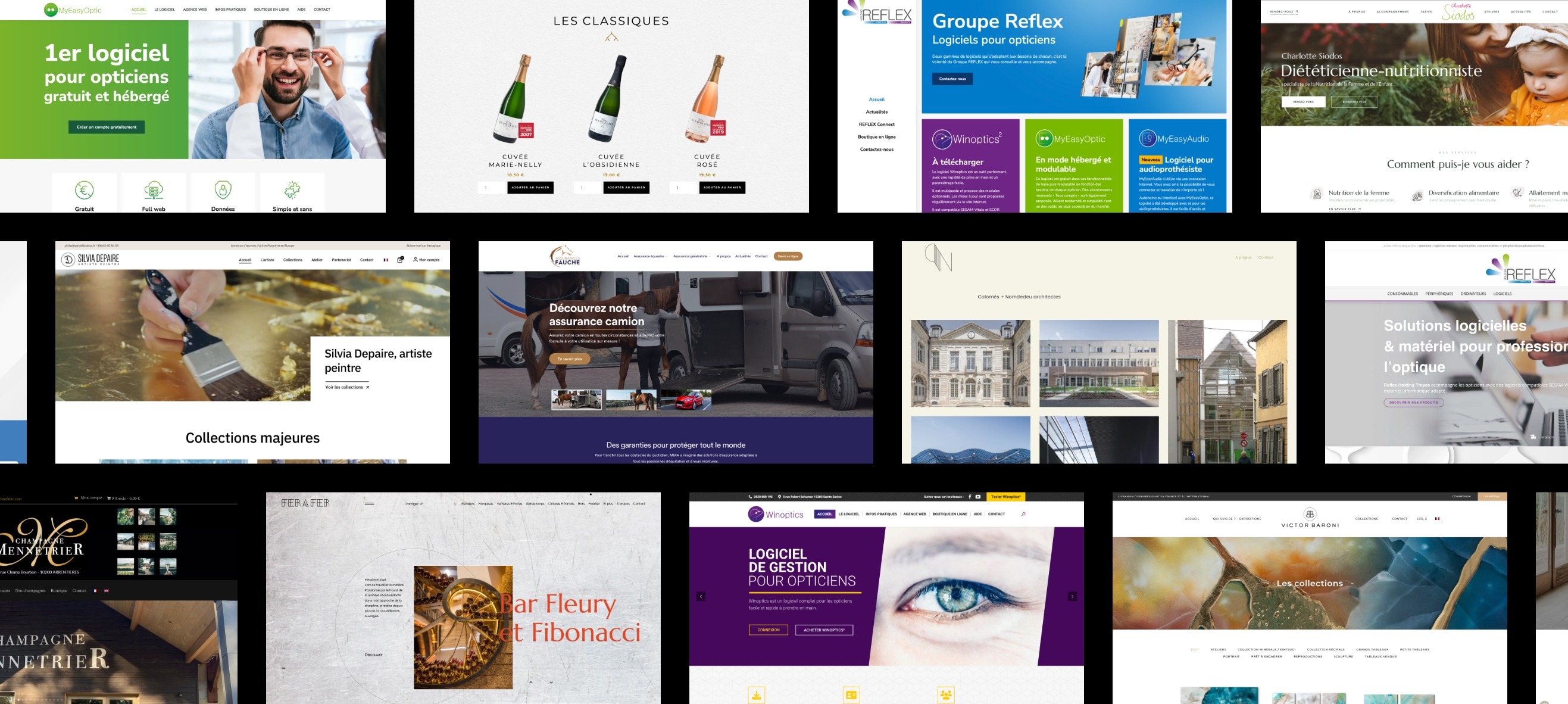Screen dimensions: 1568x704
Task: Click the 'RENDEZ-VOUS' button on Charlotte Siodos hero
Action: coord(1303,102)
